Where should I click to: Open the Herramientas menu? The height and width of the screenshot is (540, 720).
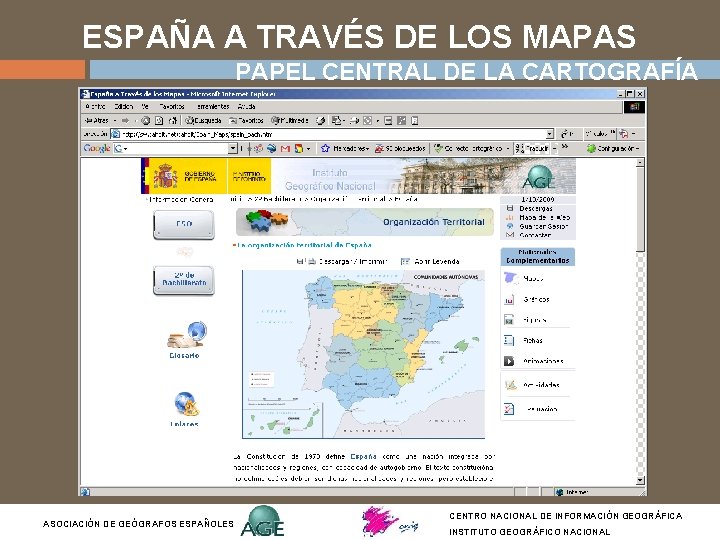tap(213, 107)
